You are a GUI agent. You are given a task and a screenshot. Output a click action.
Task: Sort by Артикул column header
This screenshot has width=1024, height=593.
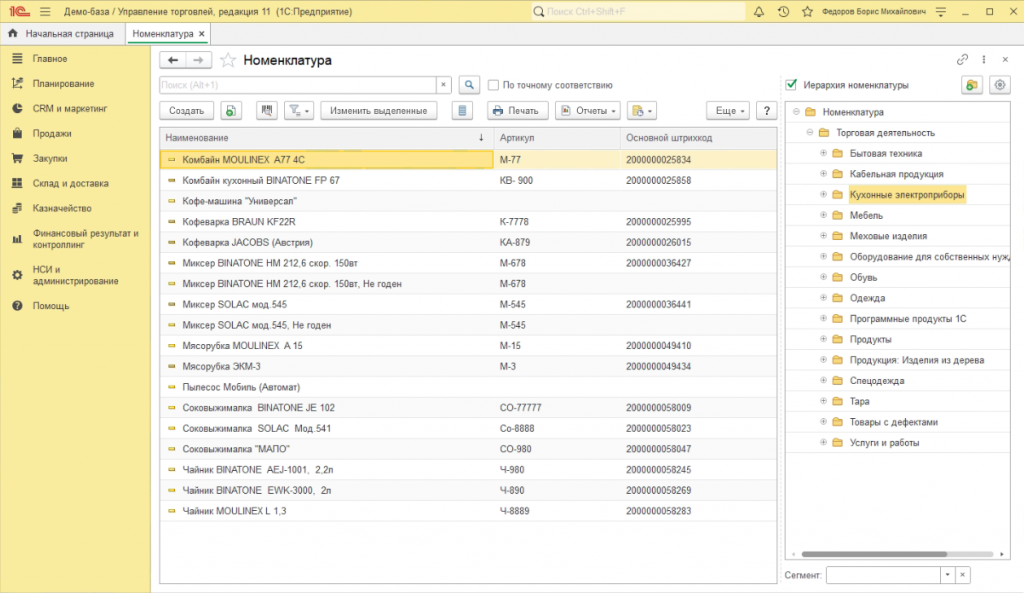[x=557, y=138]
